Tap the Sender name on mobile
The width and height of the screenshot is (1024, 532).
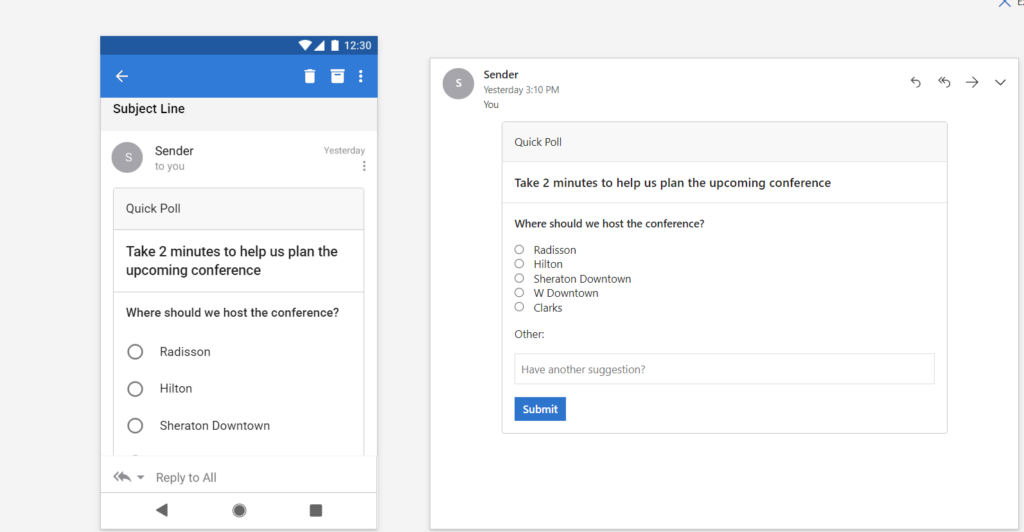[x=174, y=151]
